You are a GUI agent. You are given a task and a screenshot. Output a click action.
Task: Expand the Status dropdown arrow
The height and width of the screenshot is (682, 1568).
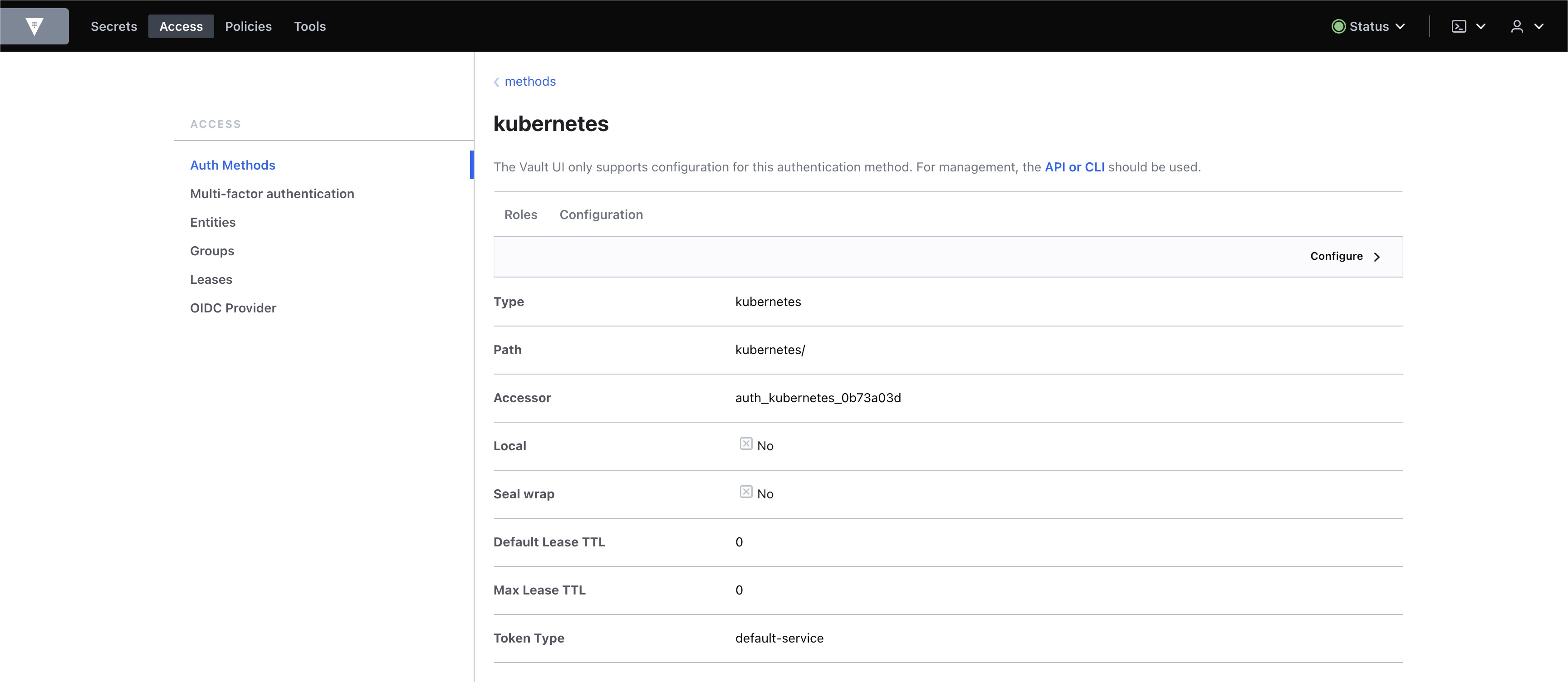click(x=1400, y=26)
